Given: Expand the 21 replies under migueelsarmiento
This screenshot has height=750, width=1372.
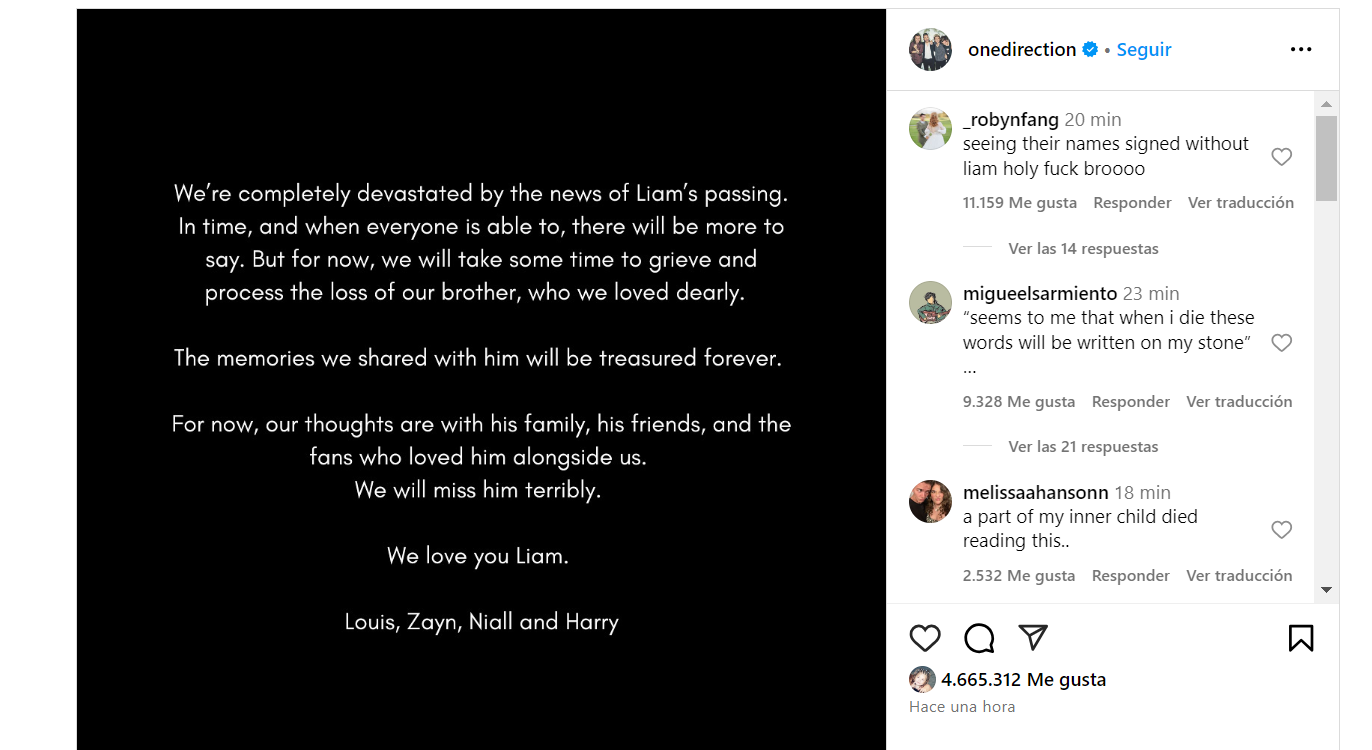Looking at the screenshot, I should point(1083,447).
